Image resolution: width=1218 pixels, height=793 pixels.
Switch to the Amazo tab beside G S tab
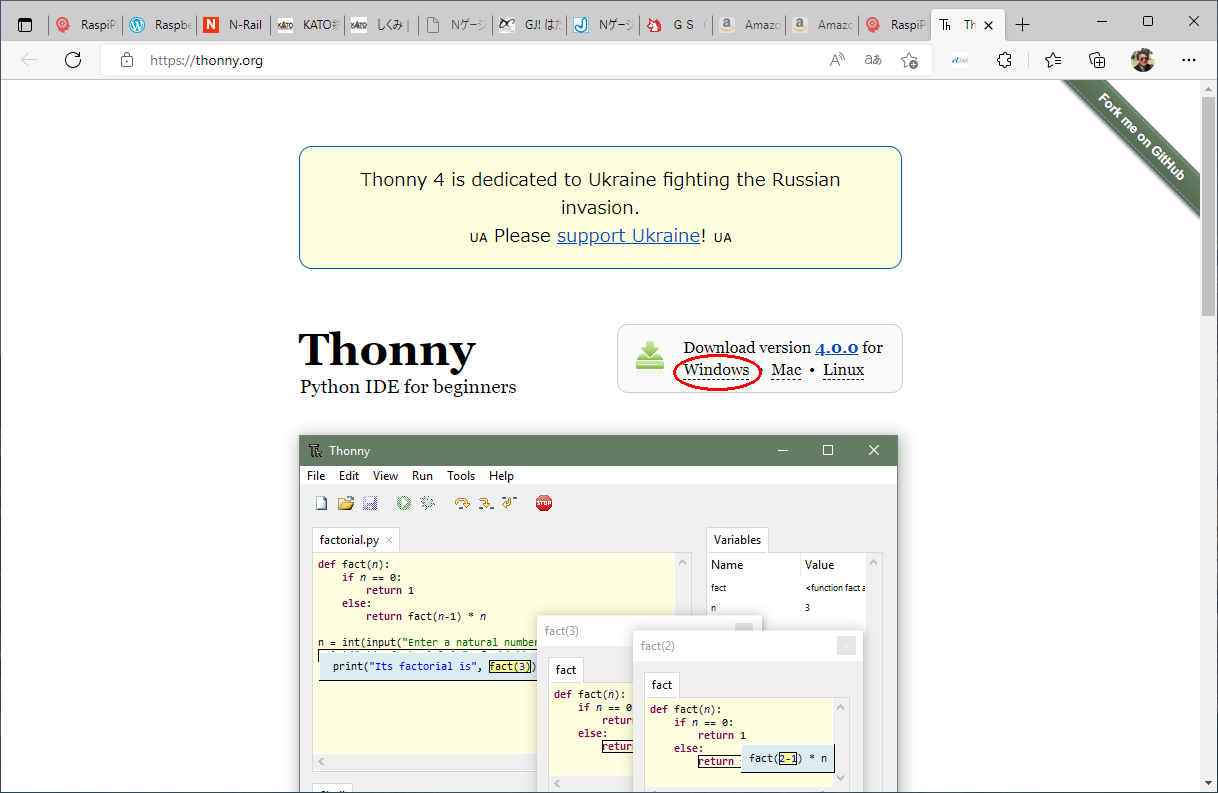pyautogui.click(x=748, y=25)
